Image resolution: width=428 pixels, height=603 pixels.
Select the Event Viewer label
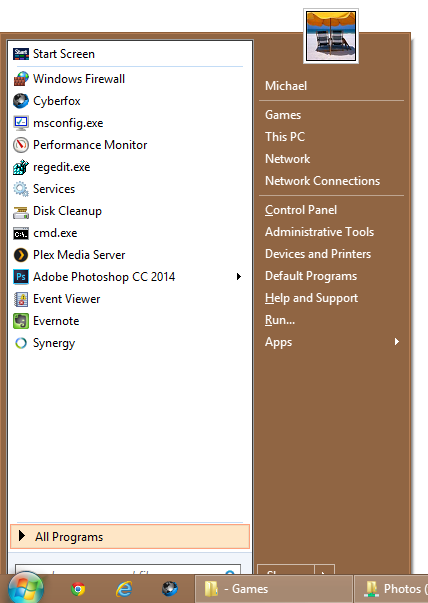click(67, 299)
